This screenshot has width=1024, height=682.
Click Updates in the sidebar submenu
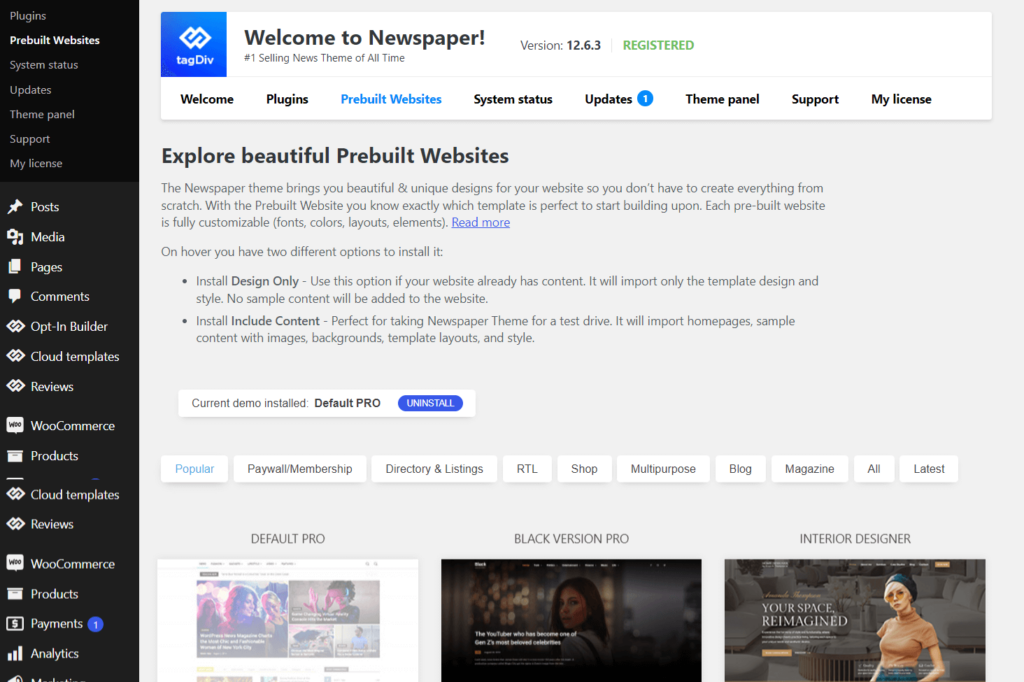pyautogui.click(x=30, y=89)
